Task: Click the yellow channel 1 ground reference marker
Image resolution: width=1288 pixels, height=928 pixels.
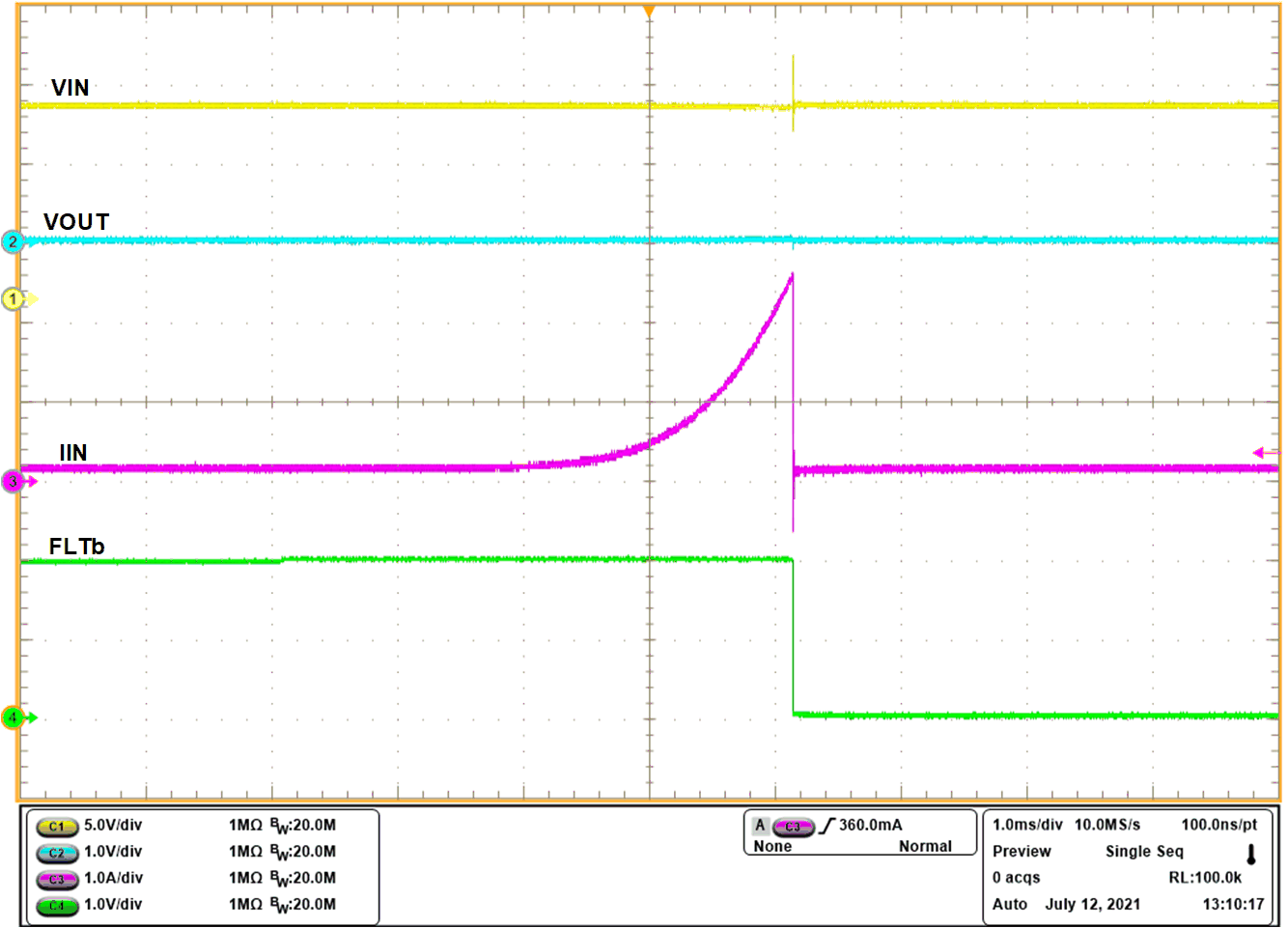Action: coord(14,299)
